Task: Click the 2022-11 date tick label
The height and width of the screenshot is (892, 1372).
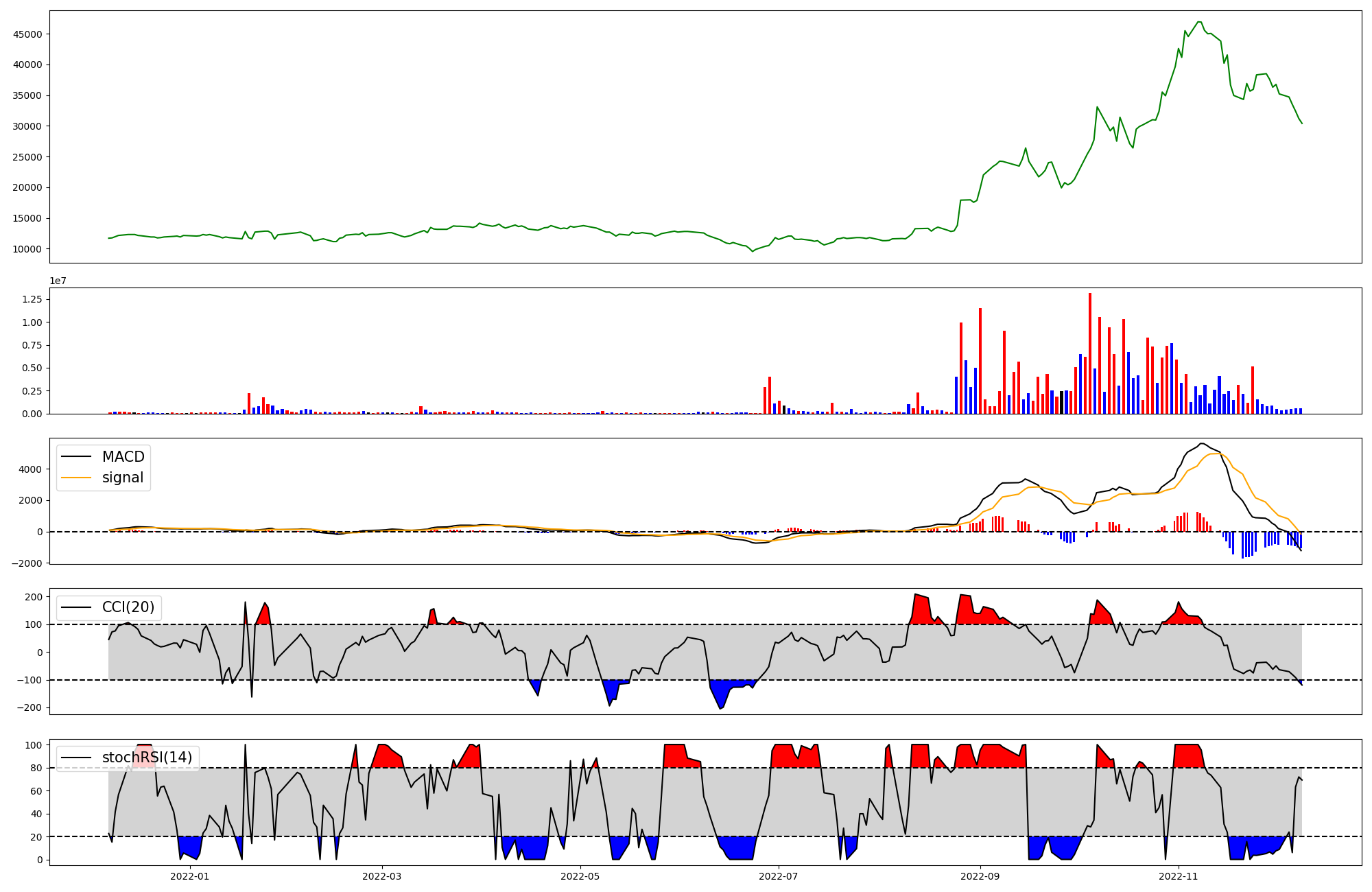Action: (1179, 876)
